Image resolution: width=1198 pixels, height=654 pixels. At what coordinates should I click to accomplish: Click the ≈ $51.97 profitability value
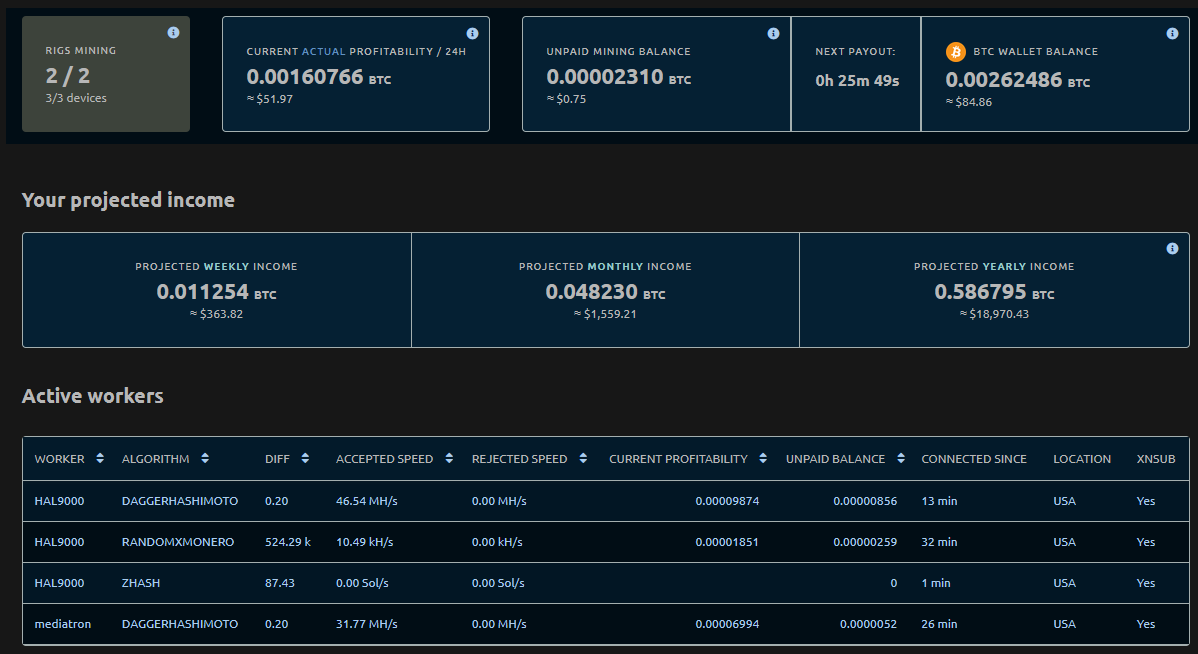coord(270,99)
